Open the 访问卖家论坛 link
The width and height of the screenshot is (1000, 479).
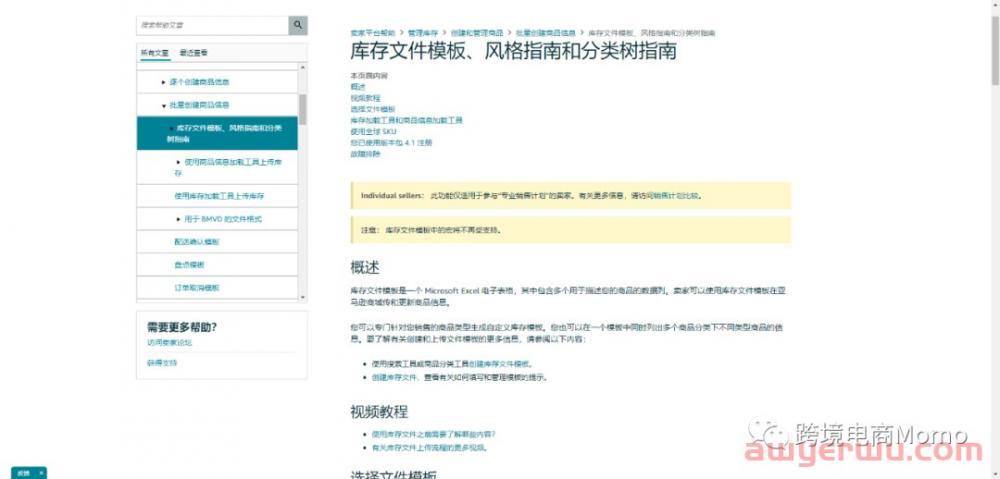(x=170, y=343)
